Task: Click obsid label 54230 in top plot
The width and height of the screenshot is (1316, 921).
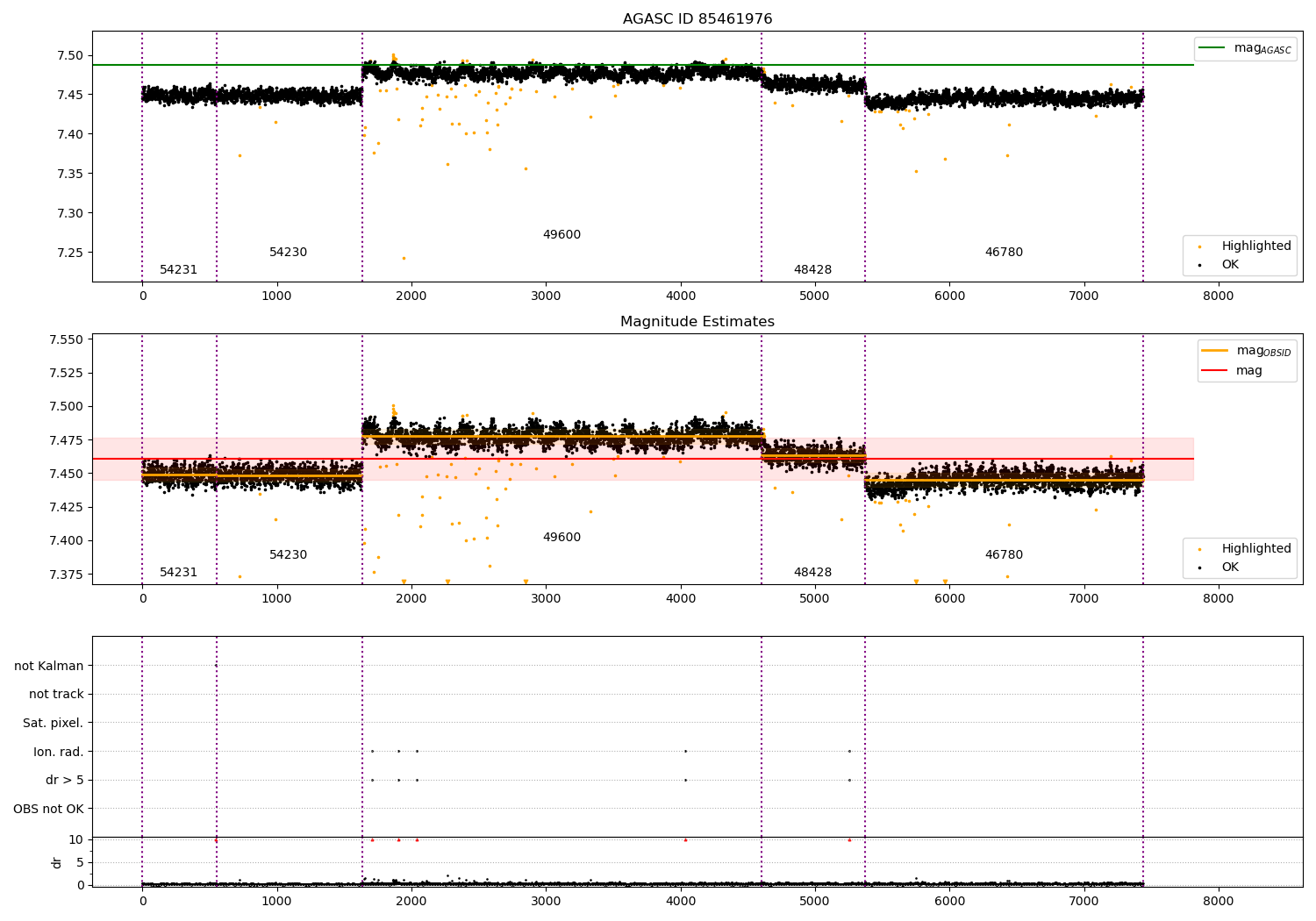Action: click(x=289, y=253)
